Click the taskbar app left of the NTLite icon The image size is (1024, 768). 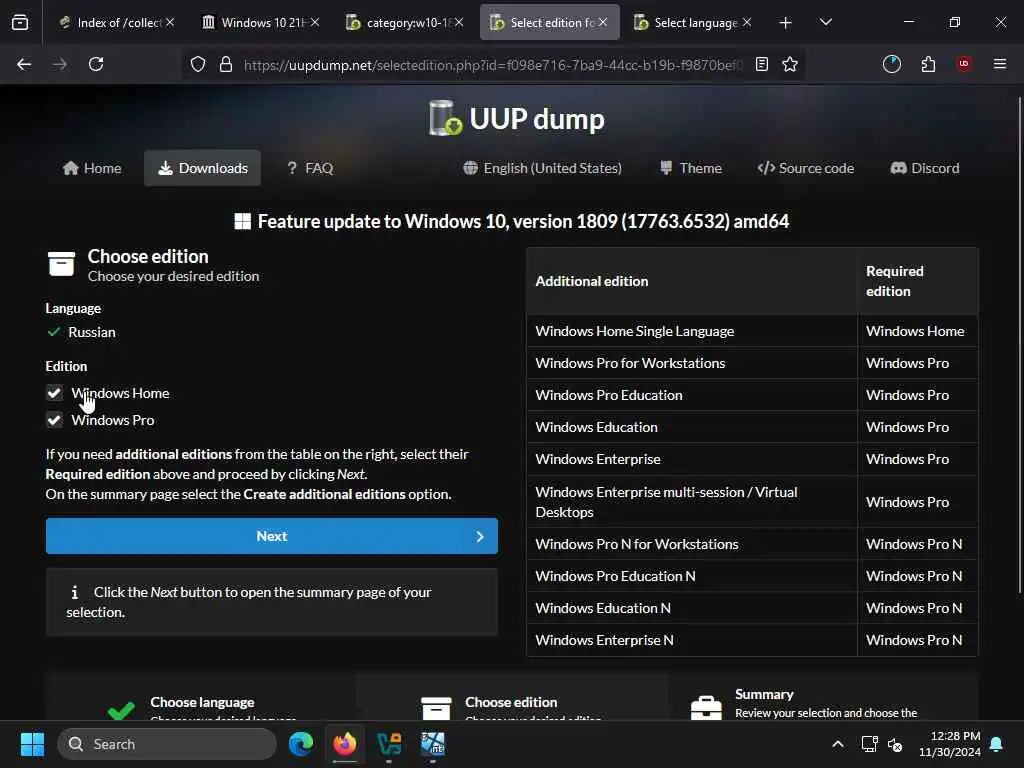389,744
